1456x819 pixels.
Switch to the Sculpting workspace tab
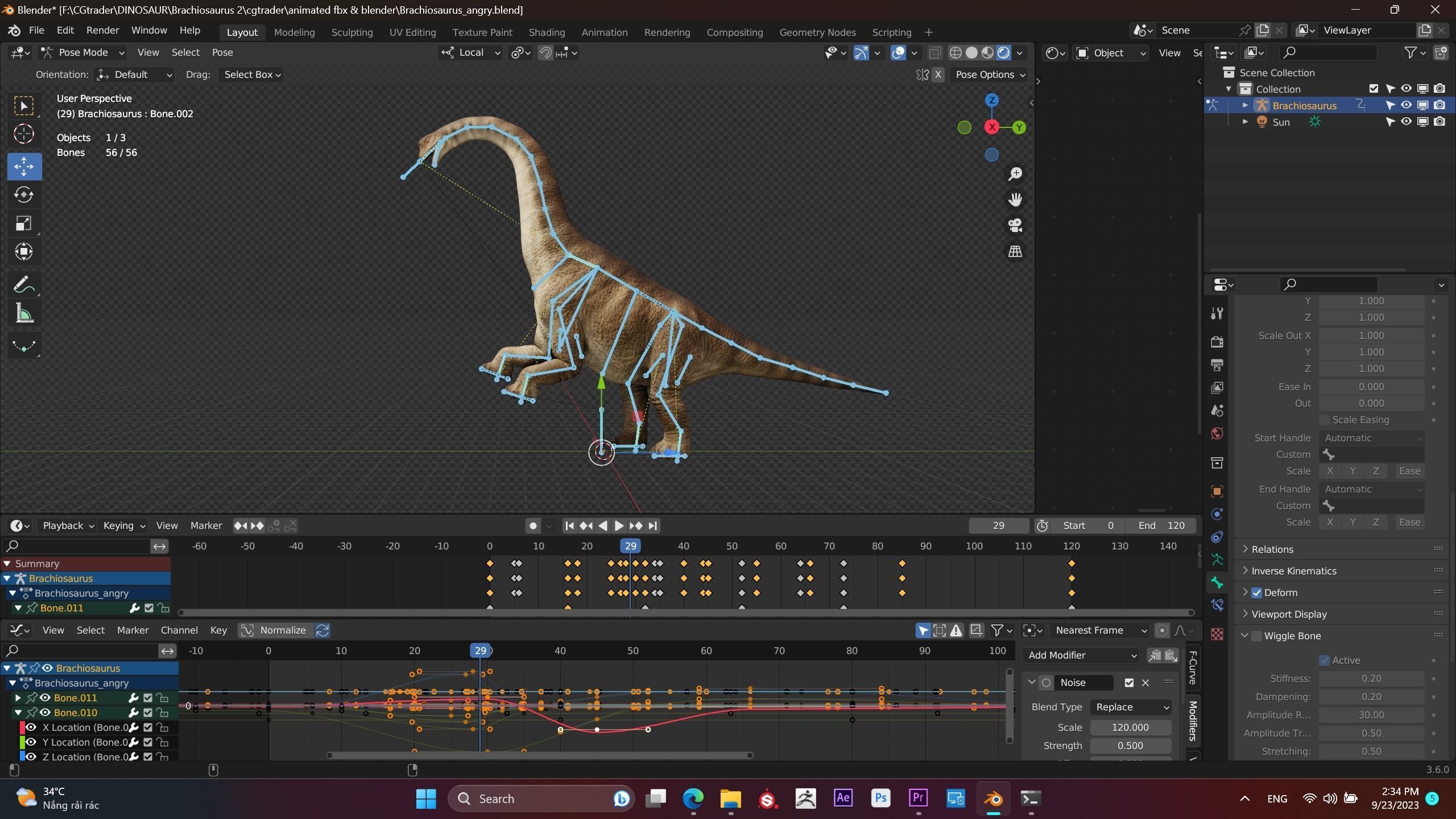coord(352,32)
